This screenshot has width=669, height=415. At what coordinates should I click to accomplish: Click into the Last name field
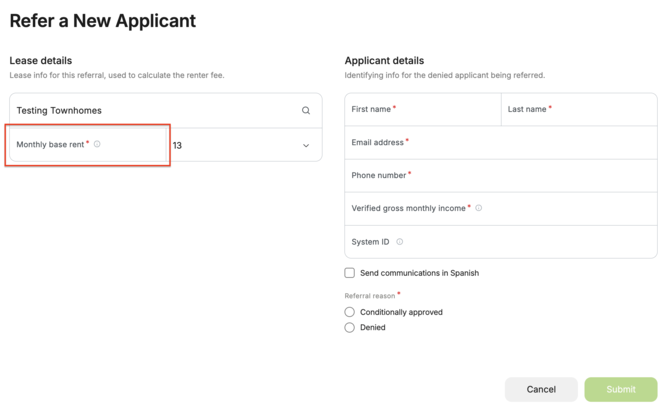point(579,110)
